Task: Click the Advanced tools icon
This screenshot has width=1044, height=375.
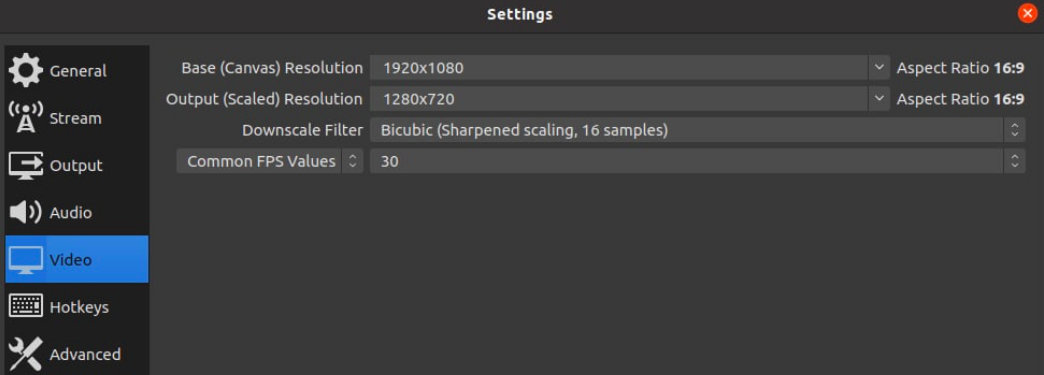Action: coord(26,354)
